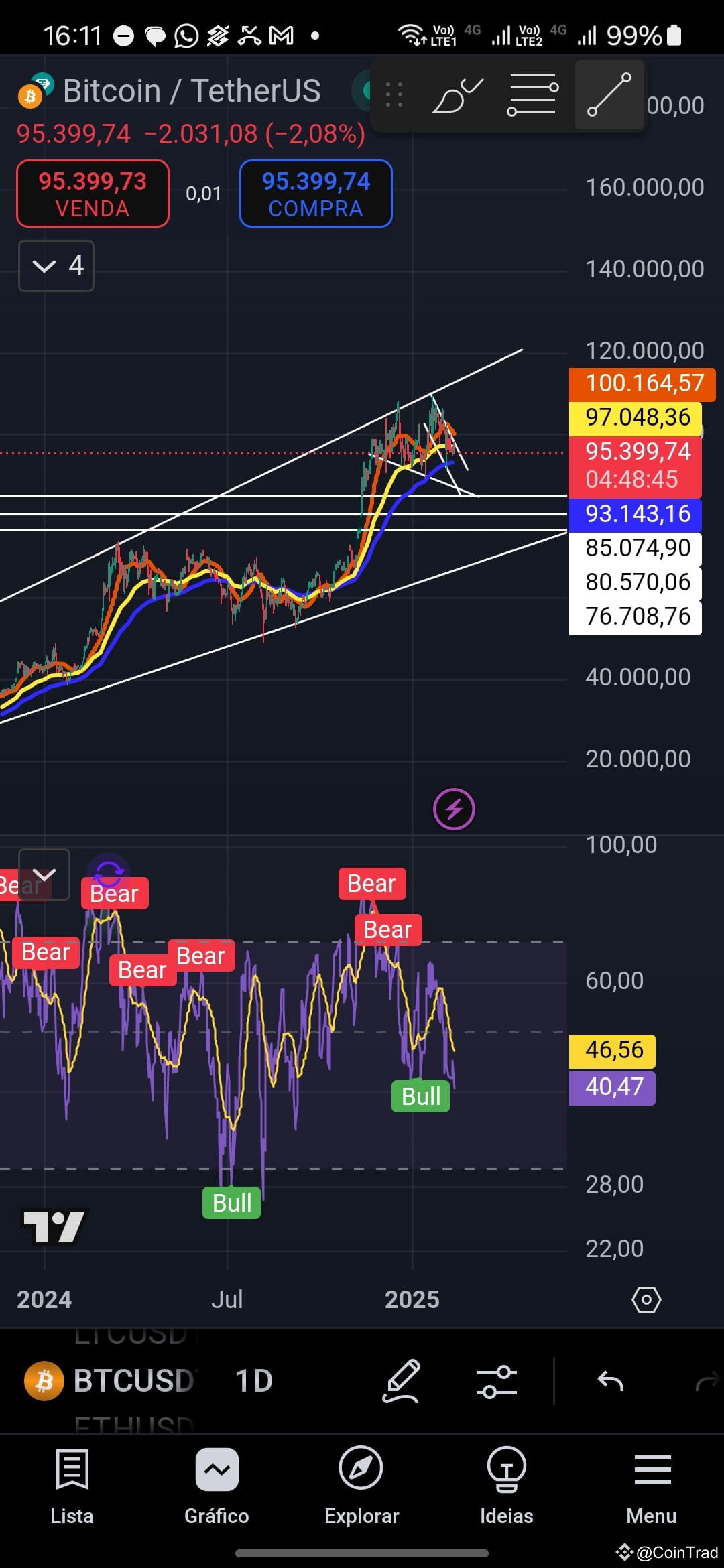Viewport: 724px width, 1568px height.
Task: Tap the Wi-Fi status icon
Action: pos(412,35)
